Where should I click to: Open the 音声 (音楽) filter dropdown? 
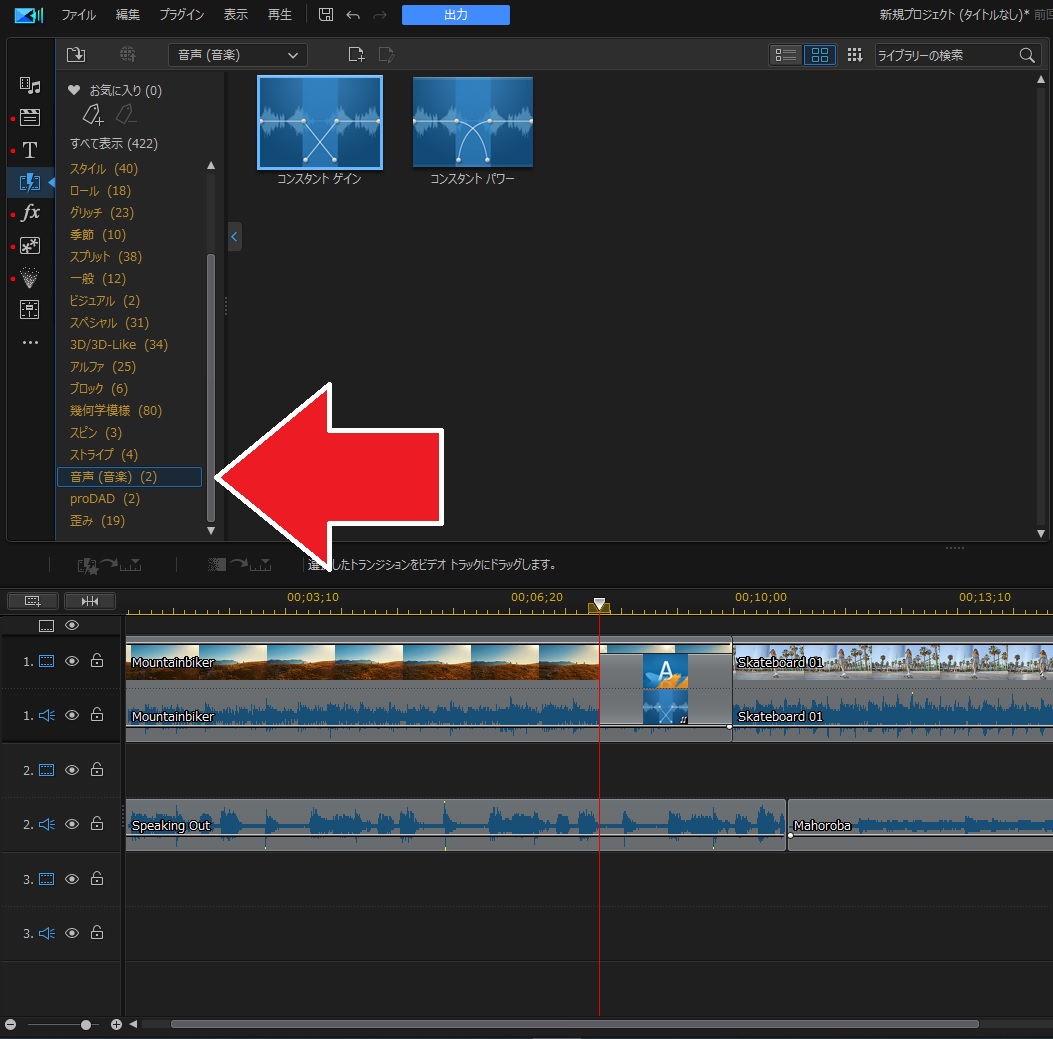click(237, 55)
